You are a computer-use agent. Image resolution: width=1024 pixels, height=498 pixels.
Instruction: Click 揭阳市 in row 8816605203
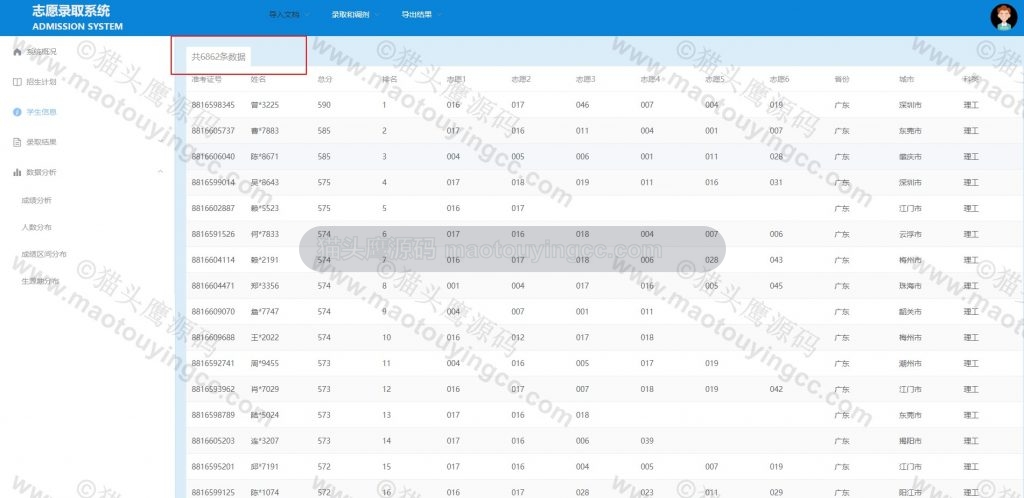coord(910,441)
